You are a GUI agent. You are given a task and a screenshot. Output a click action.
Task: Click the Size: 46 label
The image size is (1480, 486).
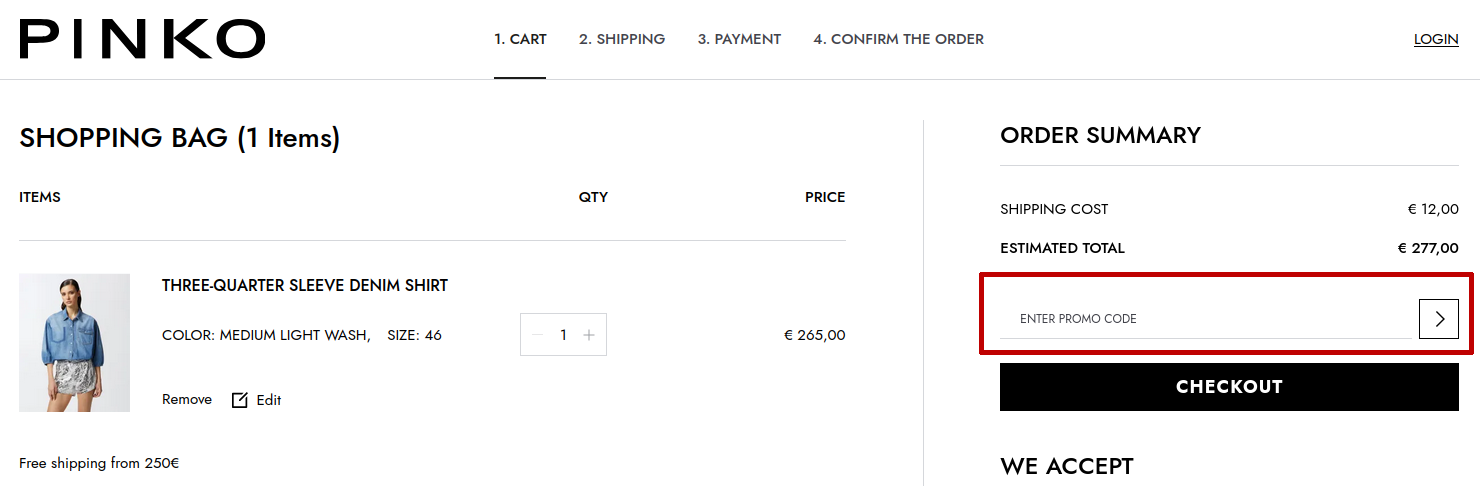[414, 335]
